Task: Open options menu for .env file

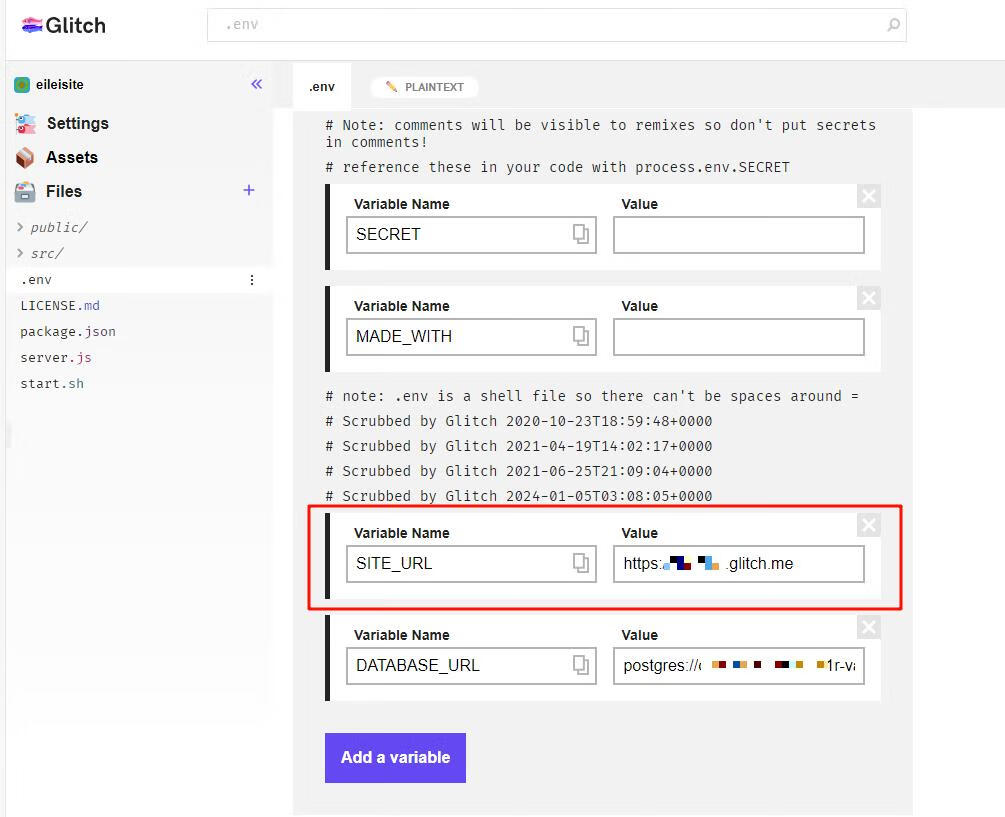Action: pyautogui.click(x=252, y=280)
